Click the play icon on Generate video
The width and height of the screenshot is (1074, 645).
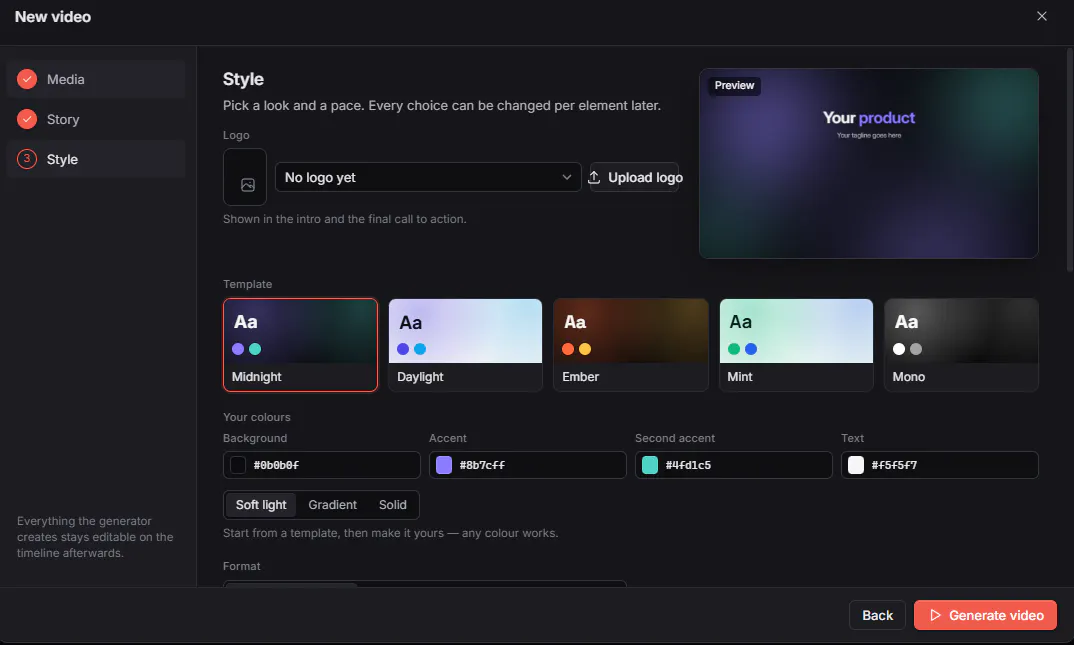935,616
